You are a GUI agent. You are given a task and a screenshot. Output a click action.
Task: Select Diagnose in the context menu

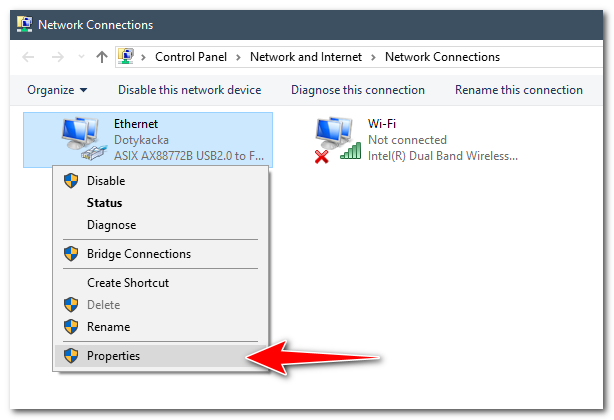(x=111, y=225)
